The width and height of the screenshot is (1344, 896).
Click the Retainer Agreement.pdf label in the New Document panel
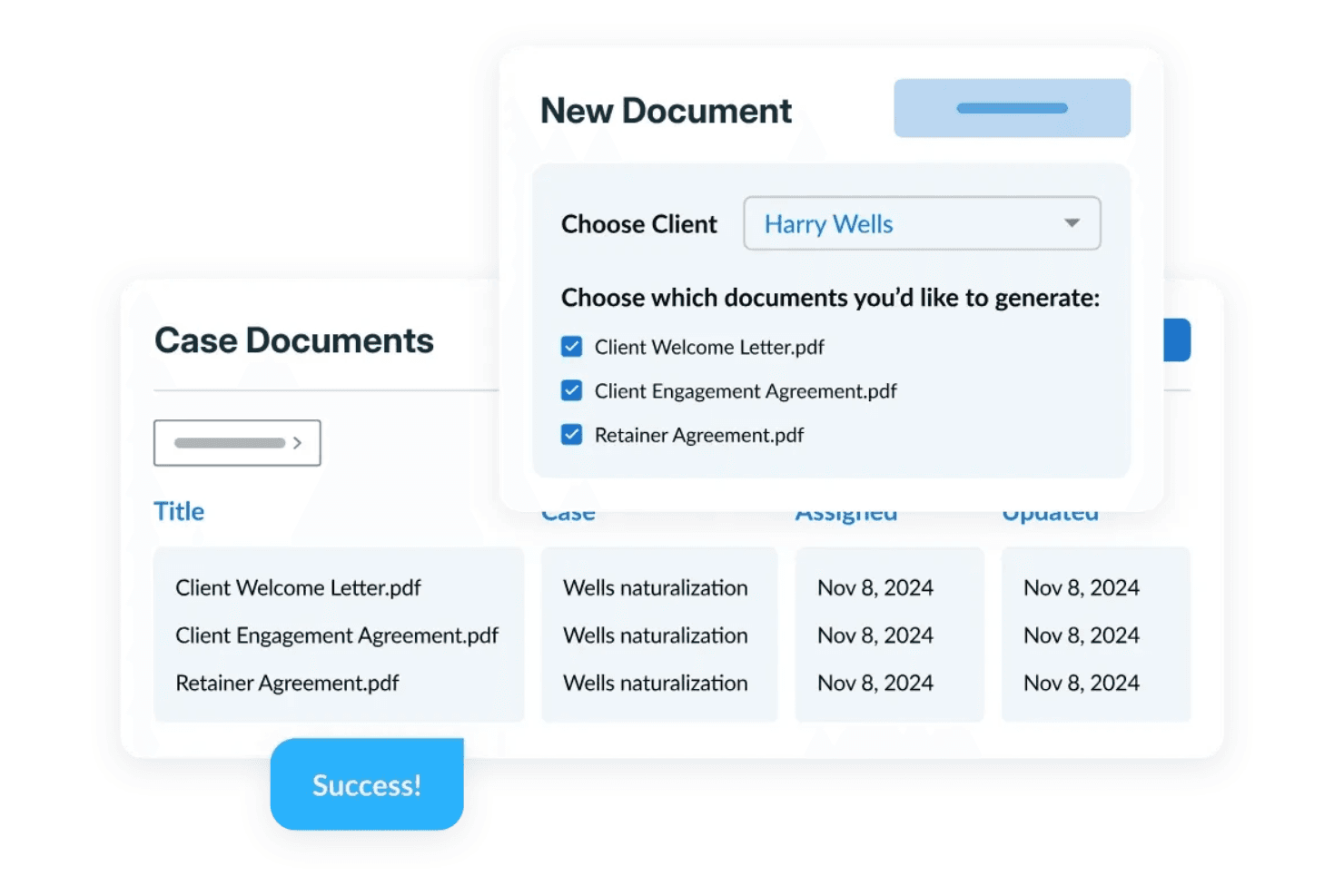click(x=699, y=435)
